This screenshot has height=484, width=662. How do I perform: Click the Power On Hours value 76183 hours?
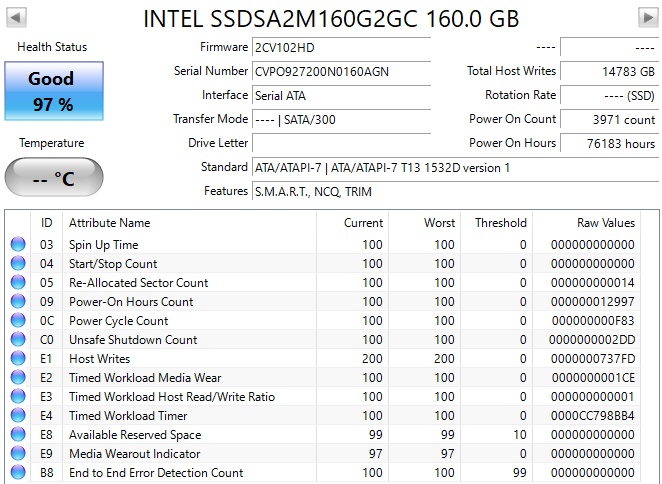pyautogui.click(x=609, y=144)
